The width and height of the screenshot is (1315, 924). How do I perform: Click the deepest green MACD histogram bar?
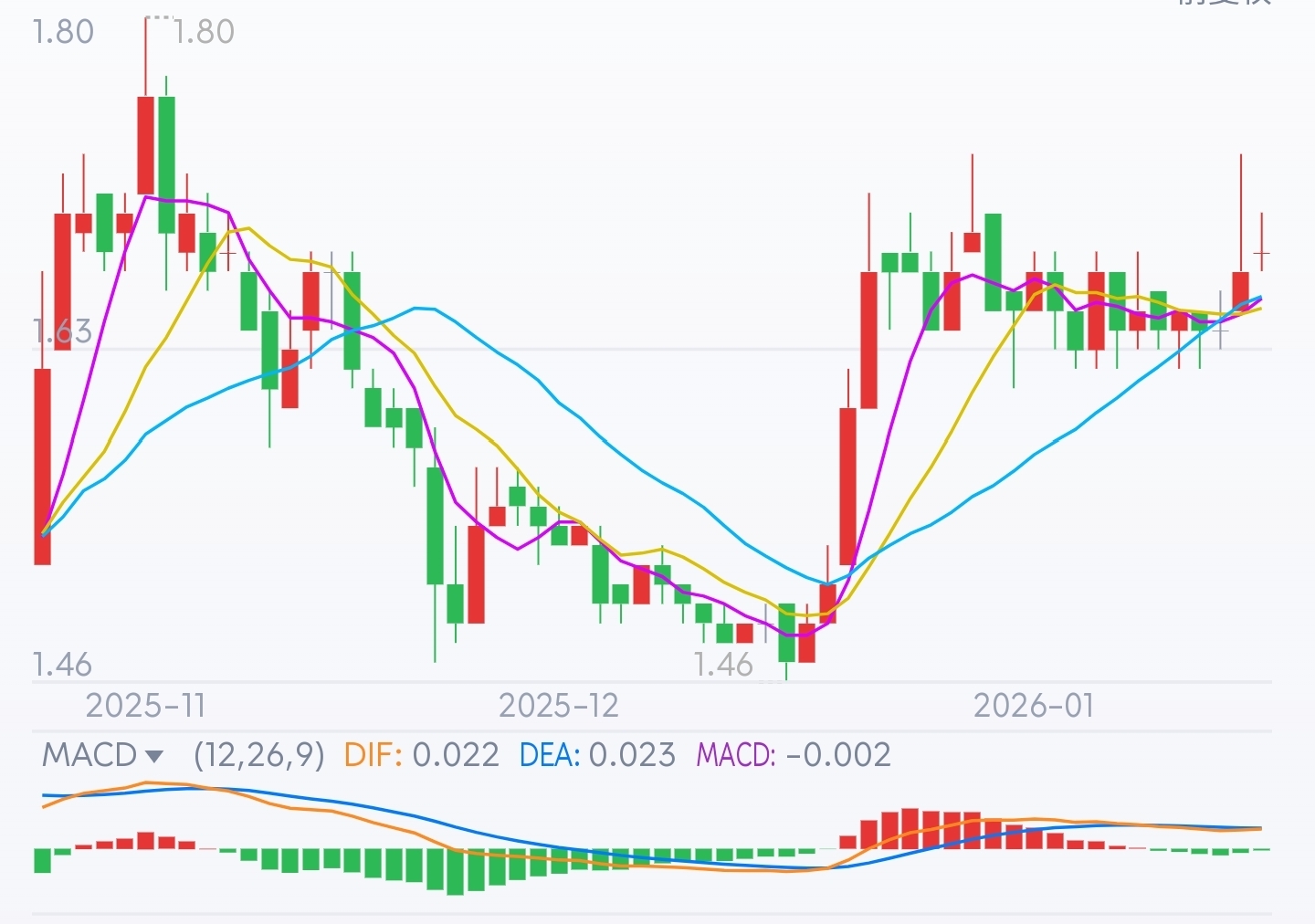[456, 871]
